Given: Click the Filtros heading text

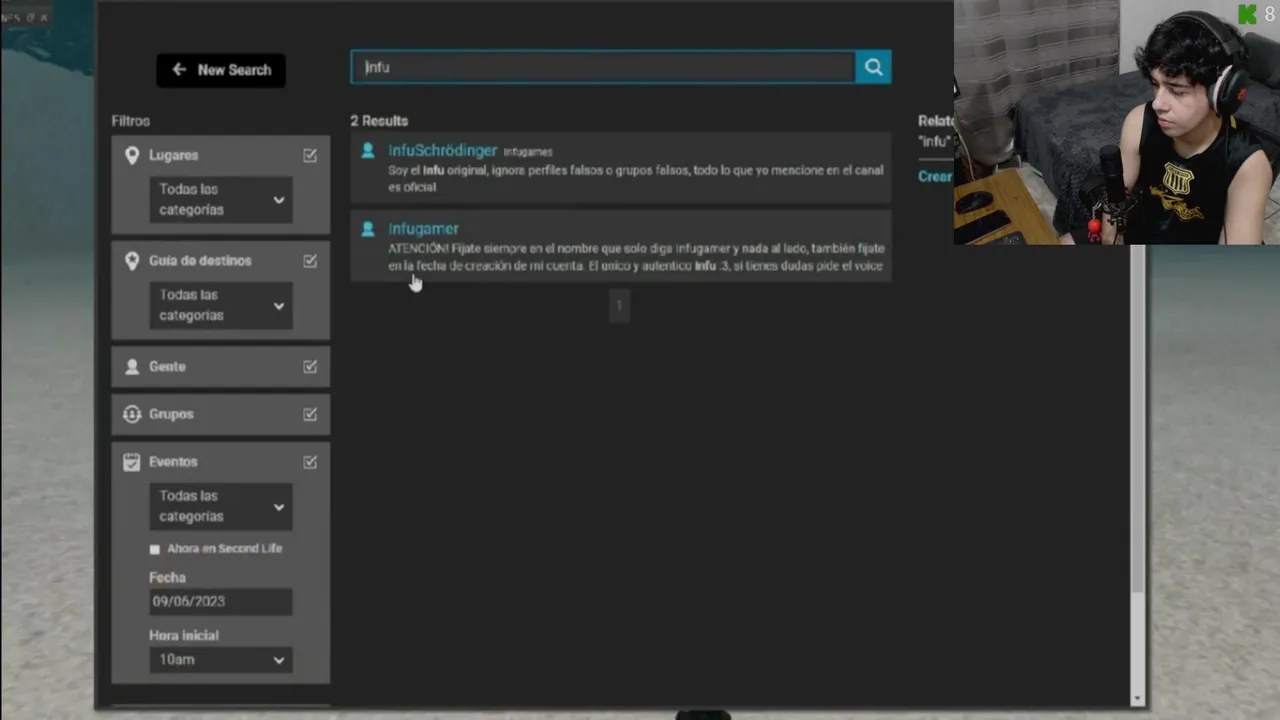Looking at the screenshot, I should pos(131,121).
